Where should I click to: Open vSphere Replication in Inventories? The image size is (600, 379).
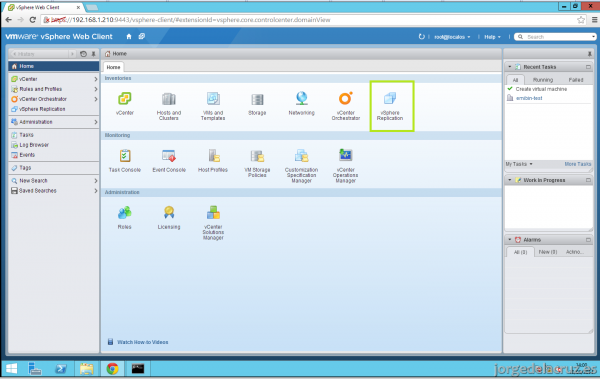coord(390,98)
